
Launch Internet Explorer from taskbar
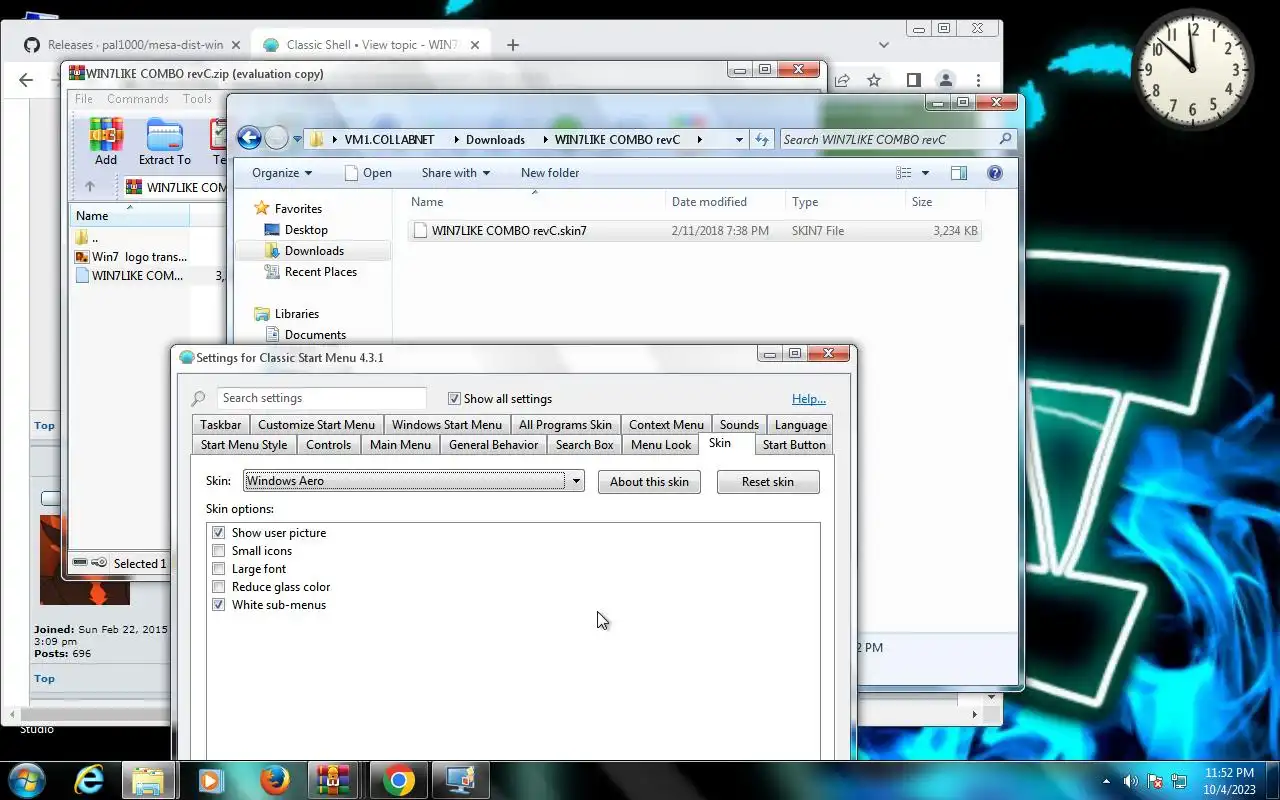coord(90,780)
